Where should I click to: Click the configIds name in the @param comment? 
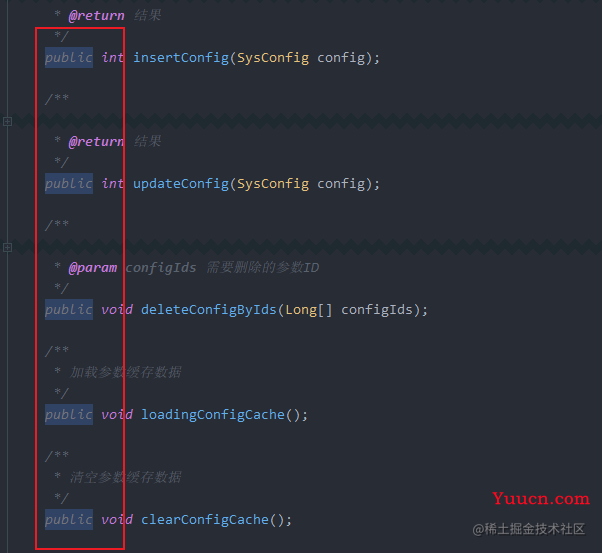[161, 268]
